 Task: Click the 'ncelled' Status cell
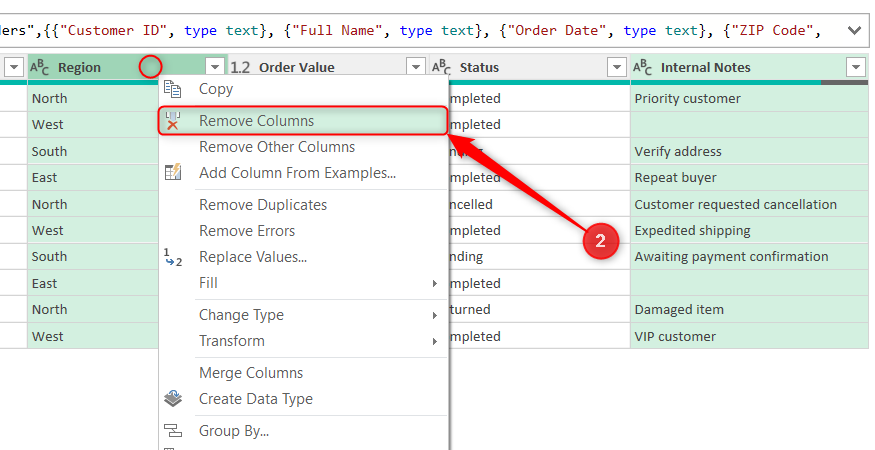539,204
